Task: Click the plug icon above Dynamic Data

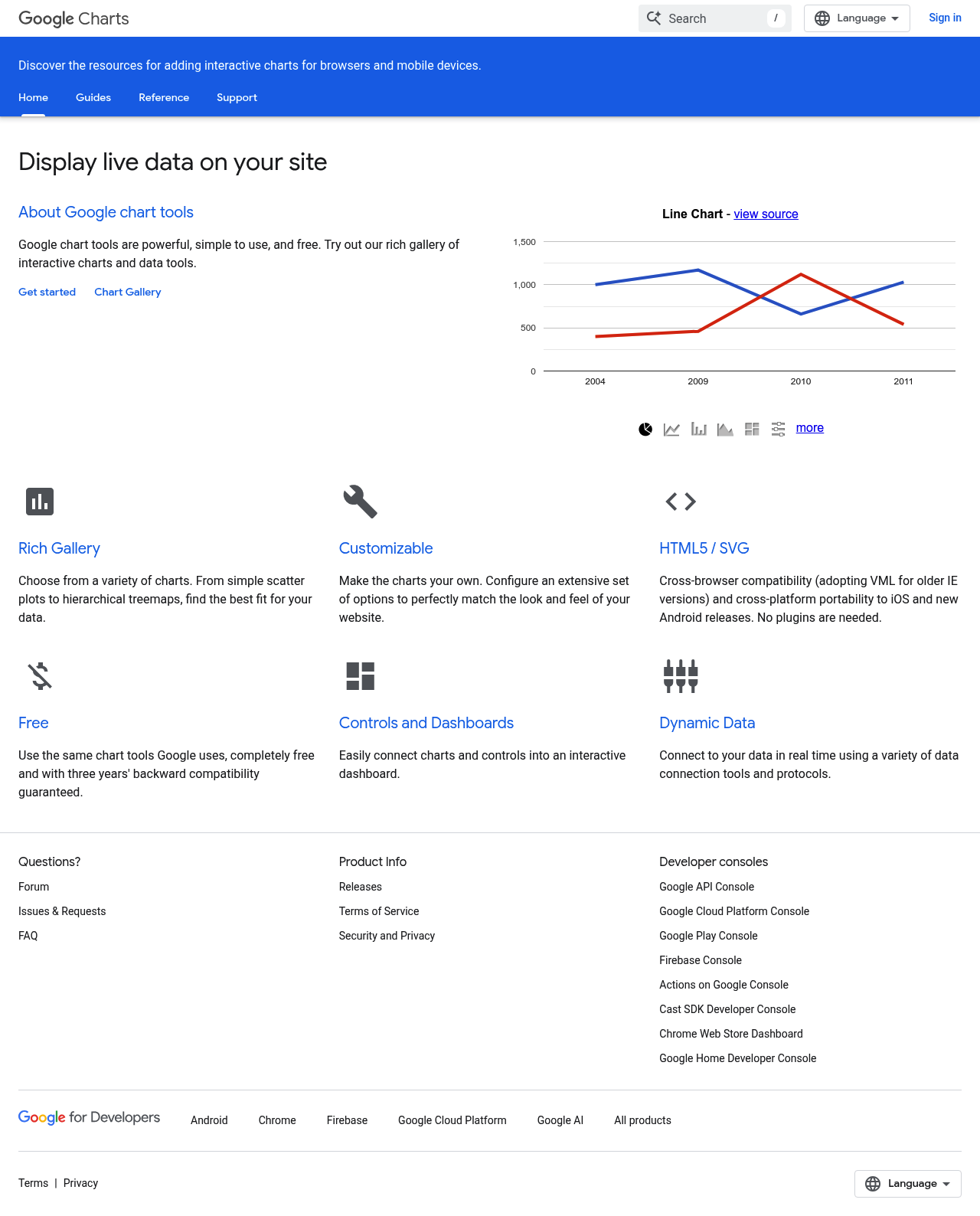Action: (680, 676)
